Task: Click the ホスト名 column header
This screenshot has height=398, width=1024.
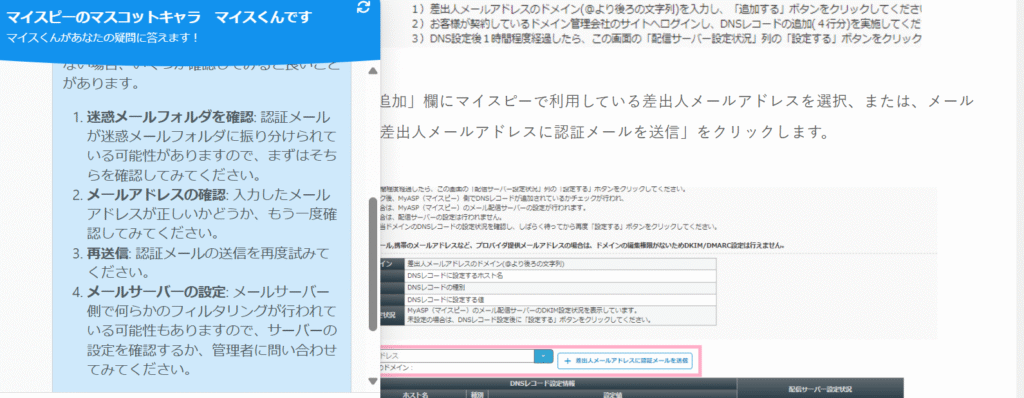Action: (x=415, y=394)
